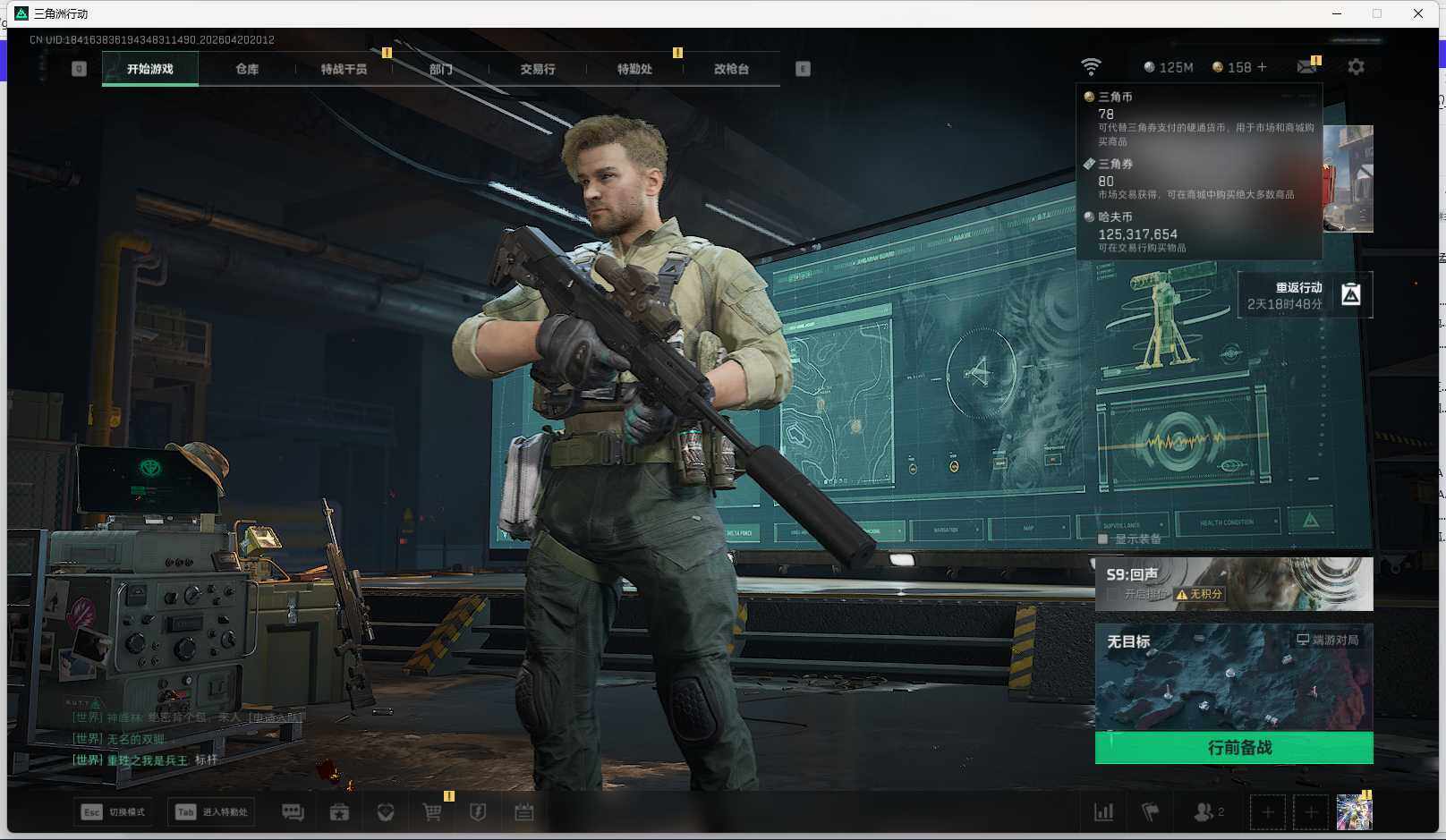The height and width of the screenshot is (840, 1446).
Task: Switch to the 特勤处 tab
Action: pyautogui.click(x=634, y=69)
